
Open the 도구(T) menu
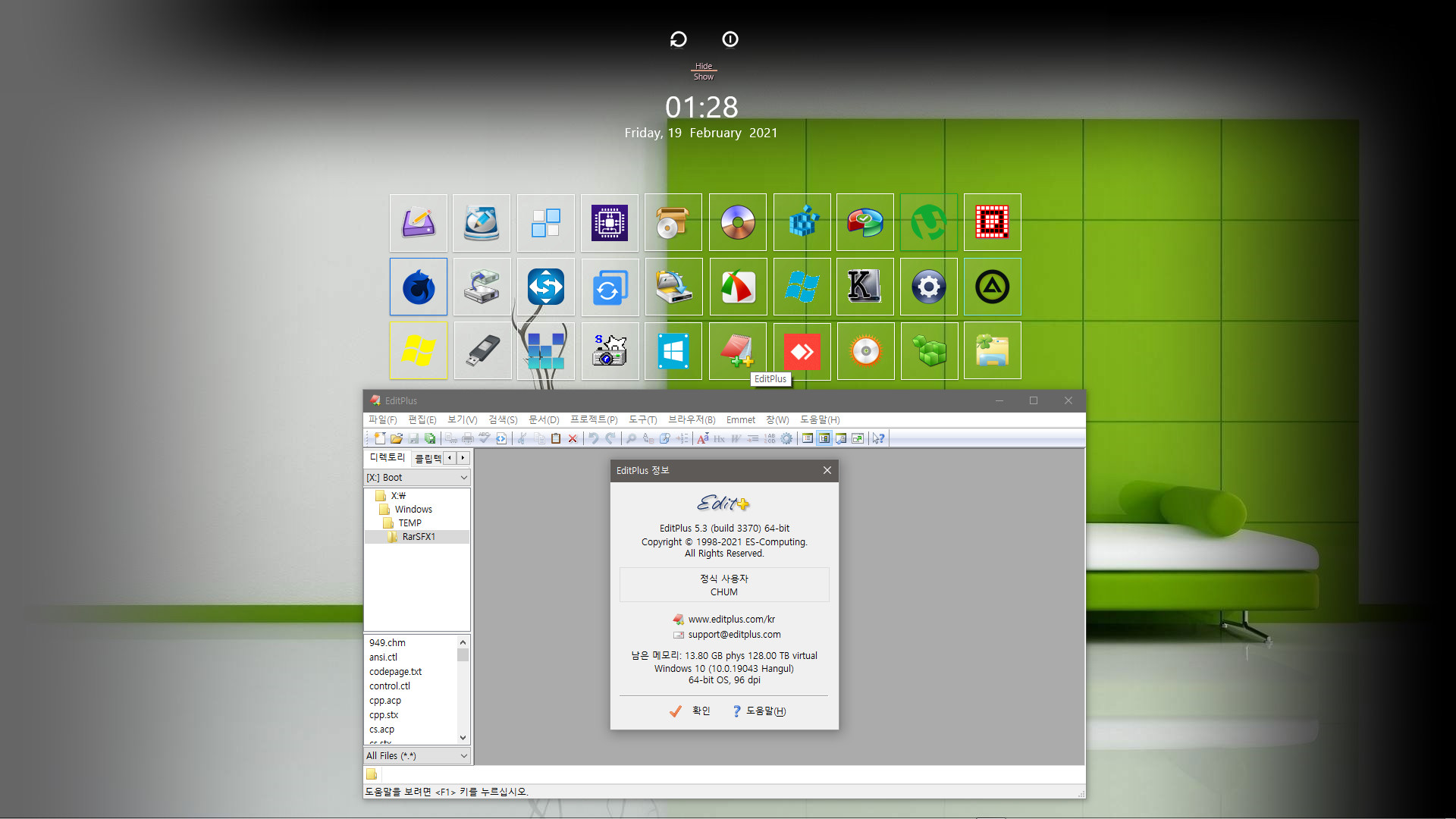pyautogui.click(x=642, y=419)
